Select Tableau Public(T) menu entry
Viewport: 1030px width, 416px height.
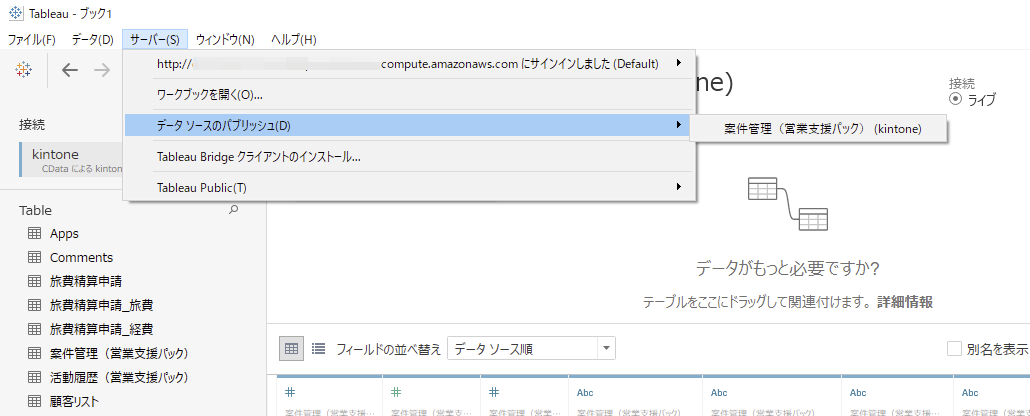click(x=409, y=188)
